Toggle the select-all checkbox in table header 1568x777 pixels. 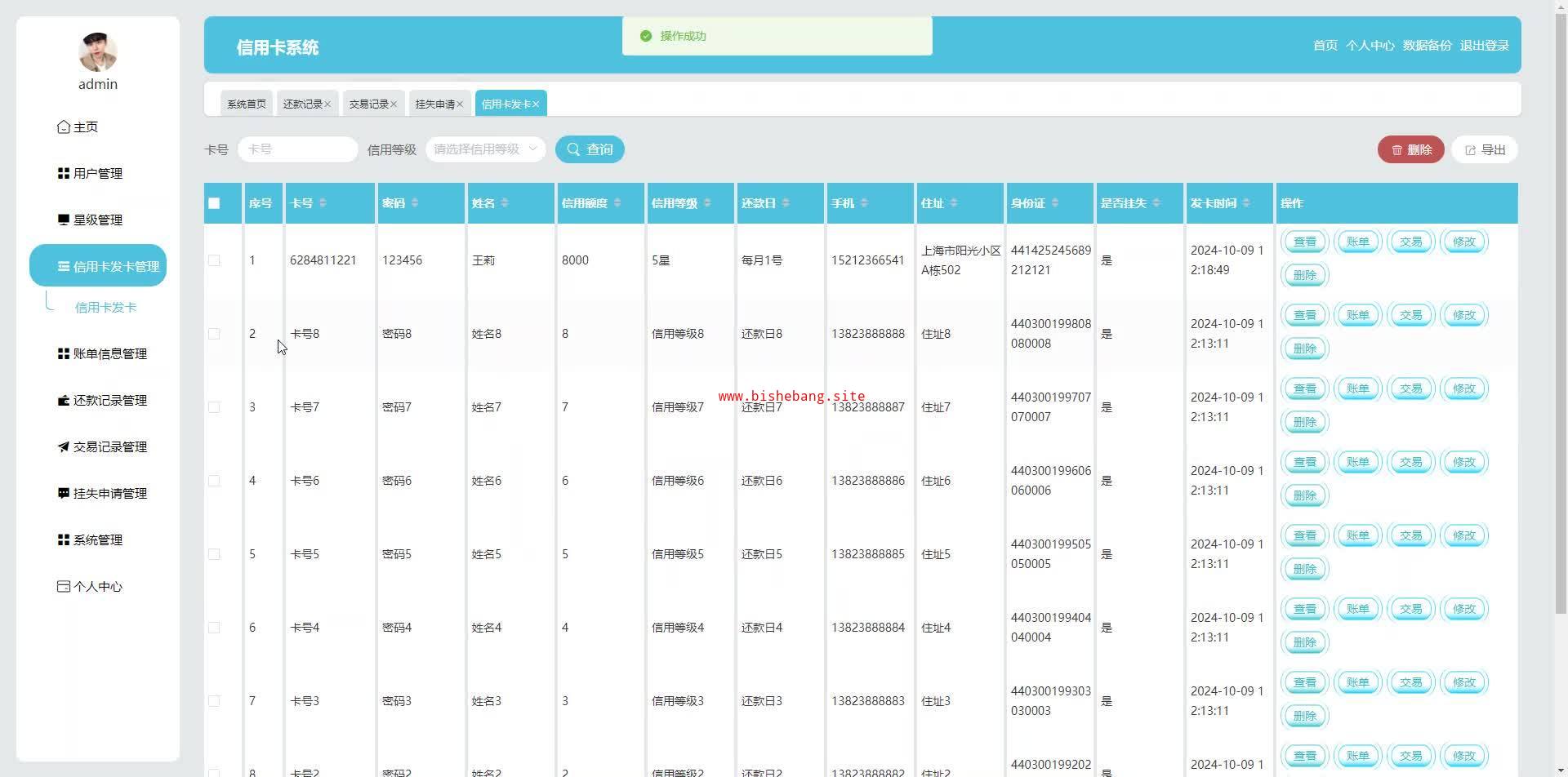[214, 203]
